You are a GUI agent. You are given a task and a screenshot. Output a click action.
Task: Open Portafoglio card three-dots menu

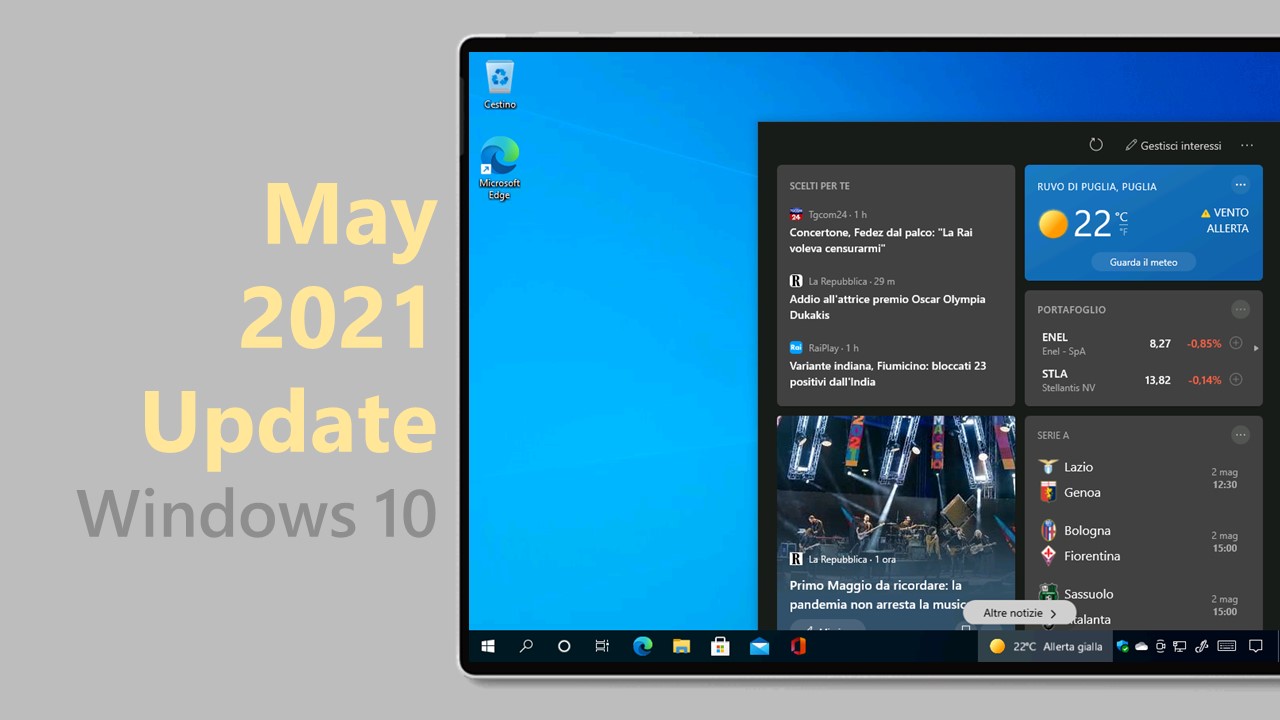pos(1241,309)
